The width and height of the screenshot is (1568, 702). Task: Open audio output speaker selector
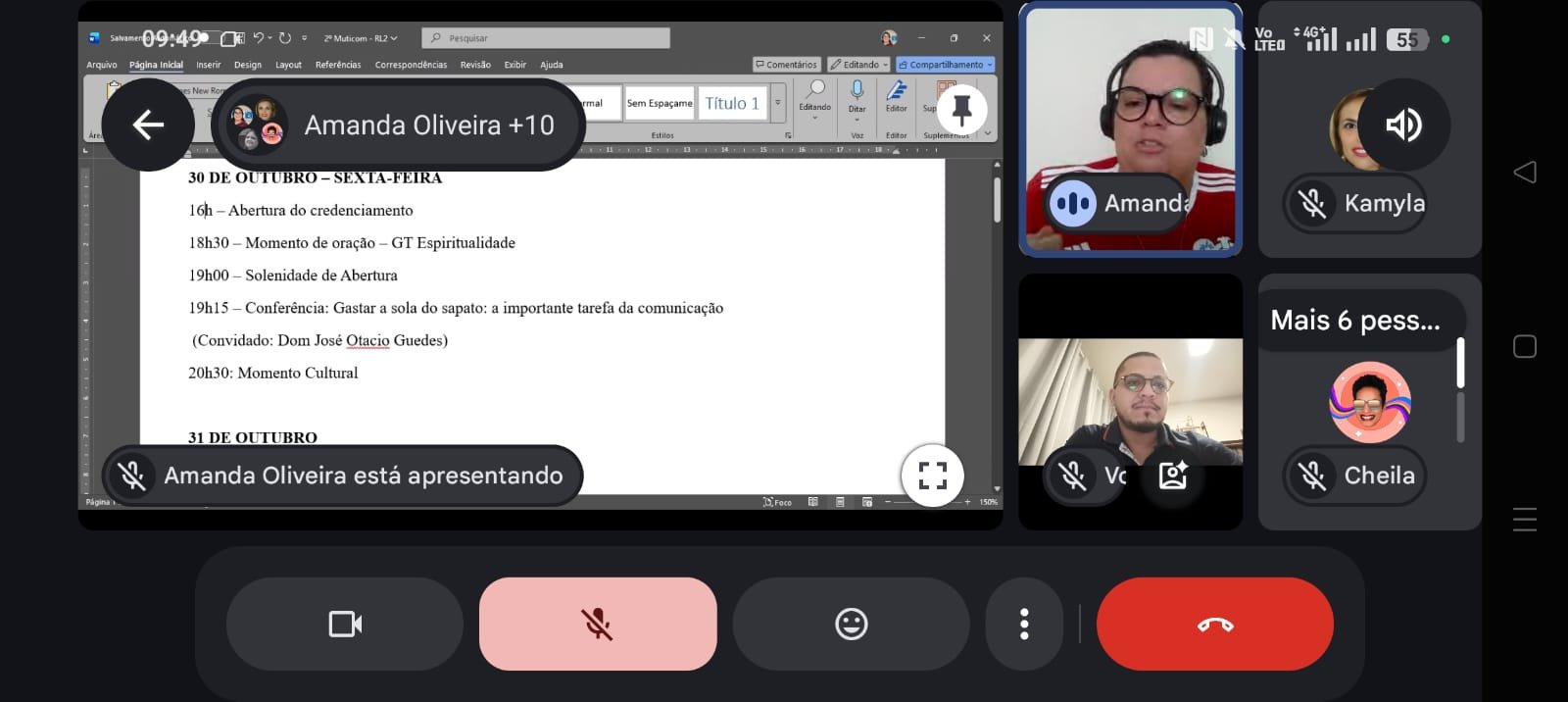tap(1403, 125)
